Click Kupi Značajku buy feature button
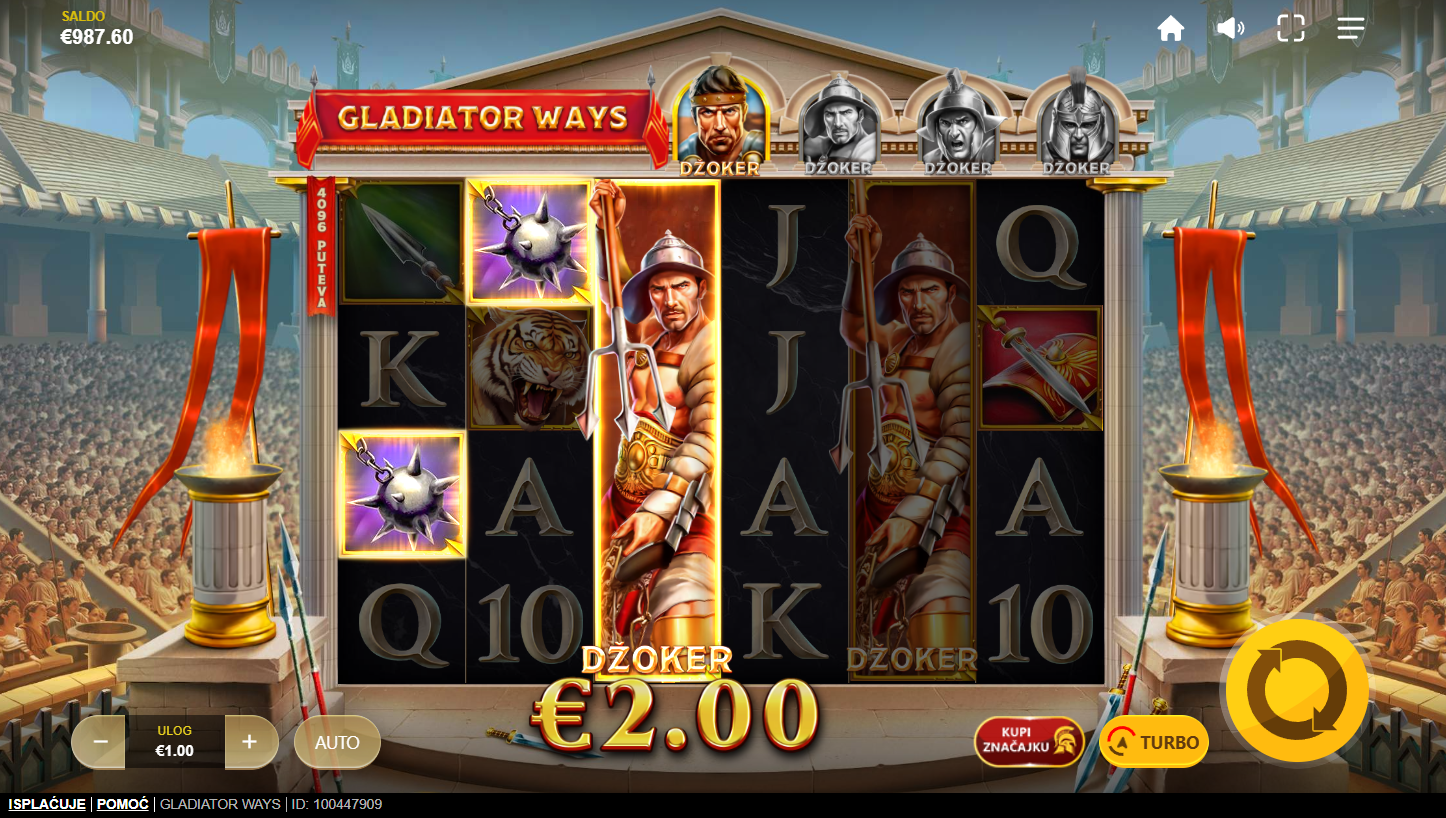The width and height of the screenshot is (1446, 818). [x=1030, y=742]
